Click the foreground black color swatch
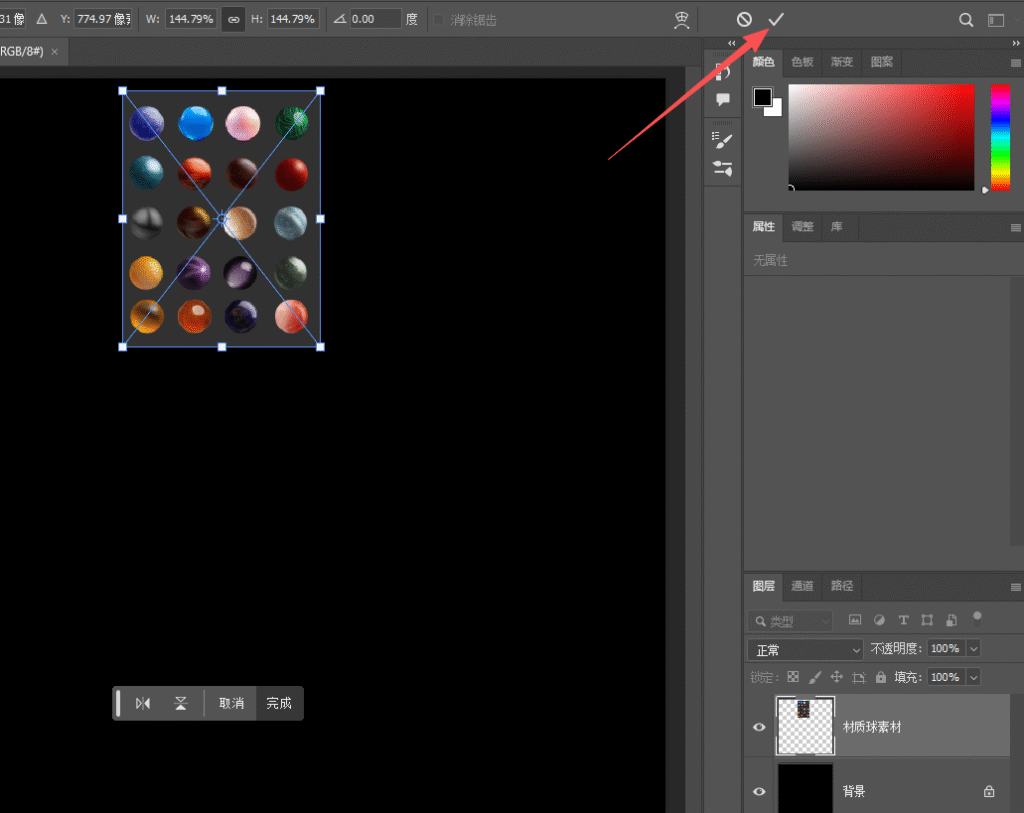Viewport: 1024px width, 813px height. 762,97
